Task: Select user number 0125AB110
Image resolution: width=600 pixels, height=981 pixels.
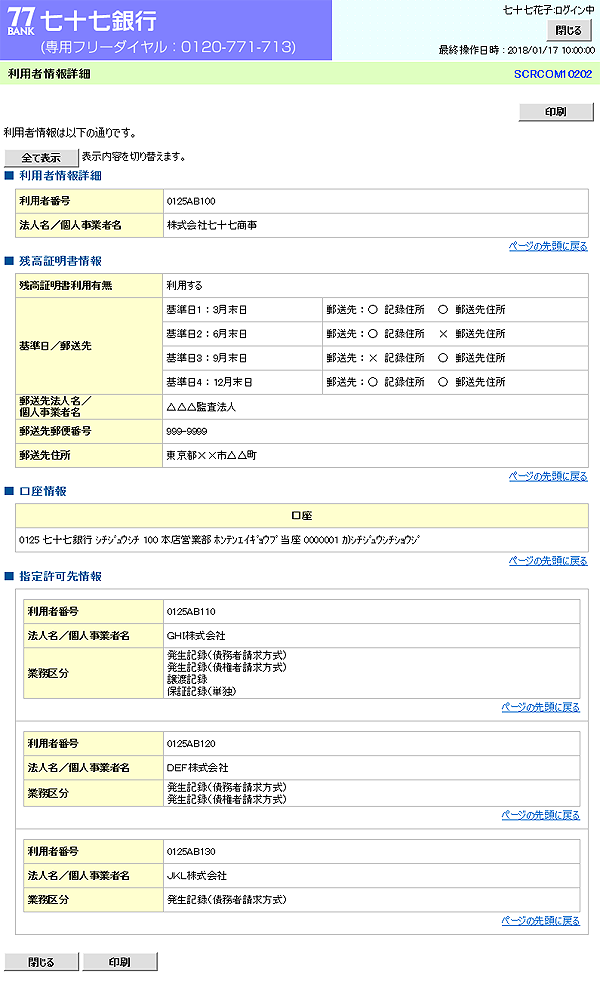Action: [x=191, y=611]
